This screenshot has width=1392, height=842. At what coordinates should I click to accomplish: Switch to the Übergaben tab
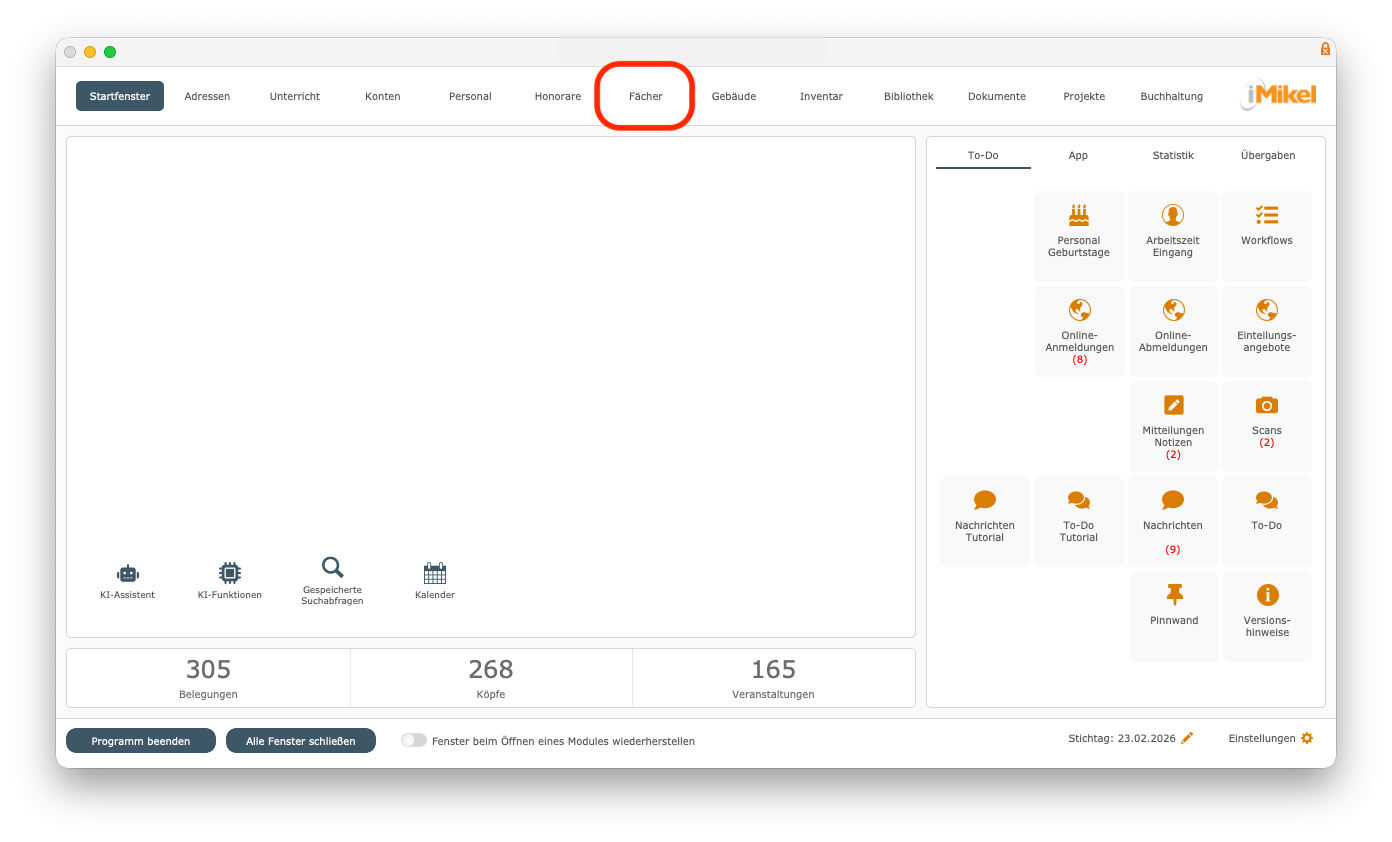coord(1267,155)
